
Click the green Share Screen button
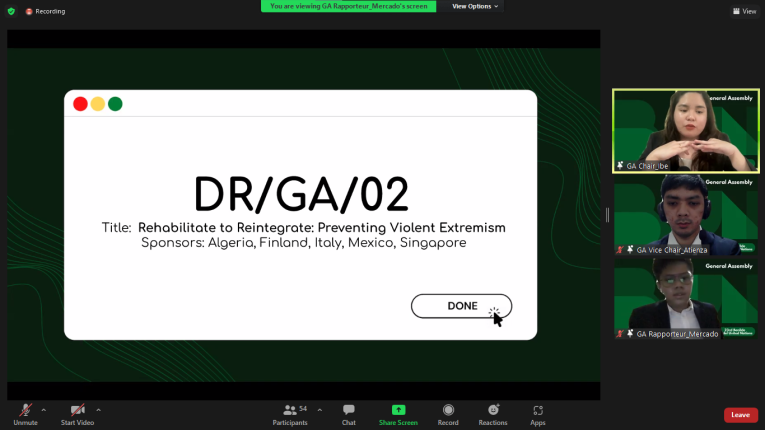click(398, 415)
